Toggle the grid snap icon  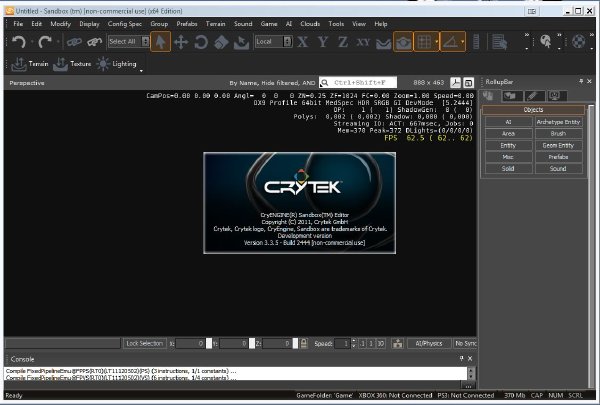point(424,41)
